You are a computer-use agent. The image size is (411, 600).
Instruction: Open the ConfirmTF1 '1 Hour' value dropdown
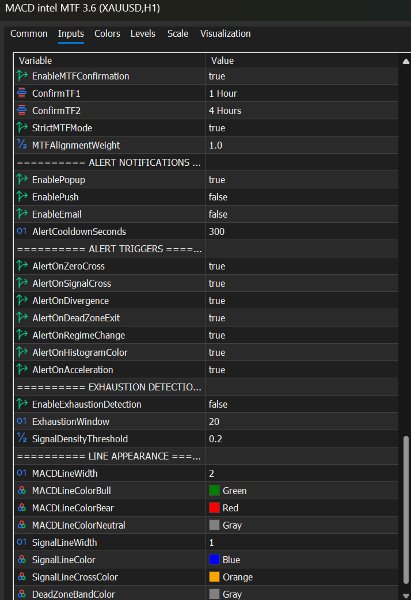pos(302,93)
